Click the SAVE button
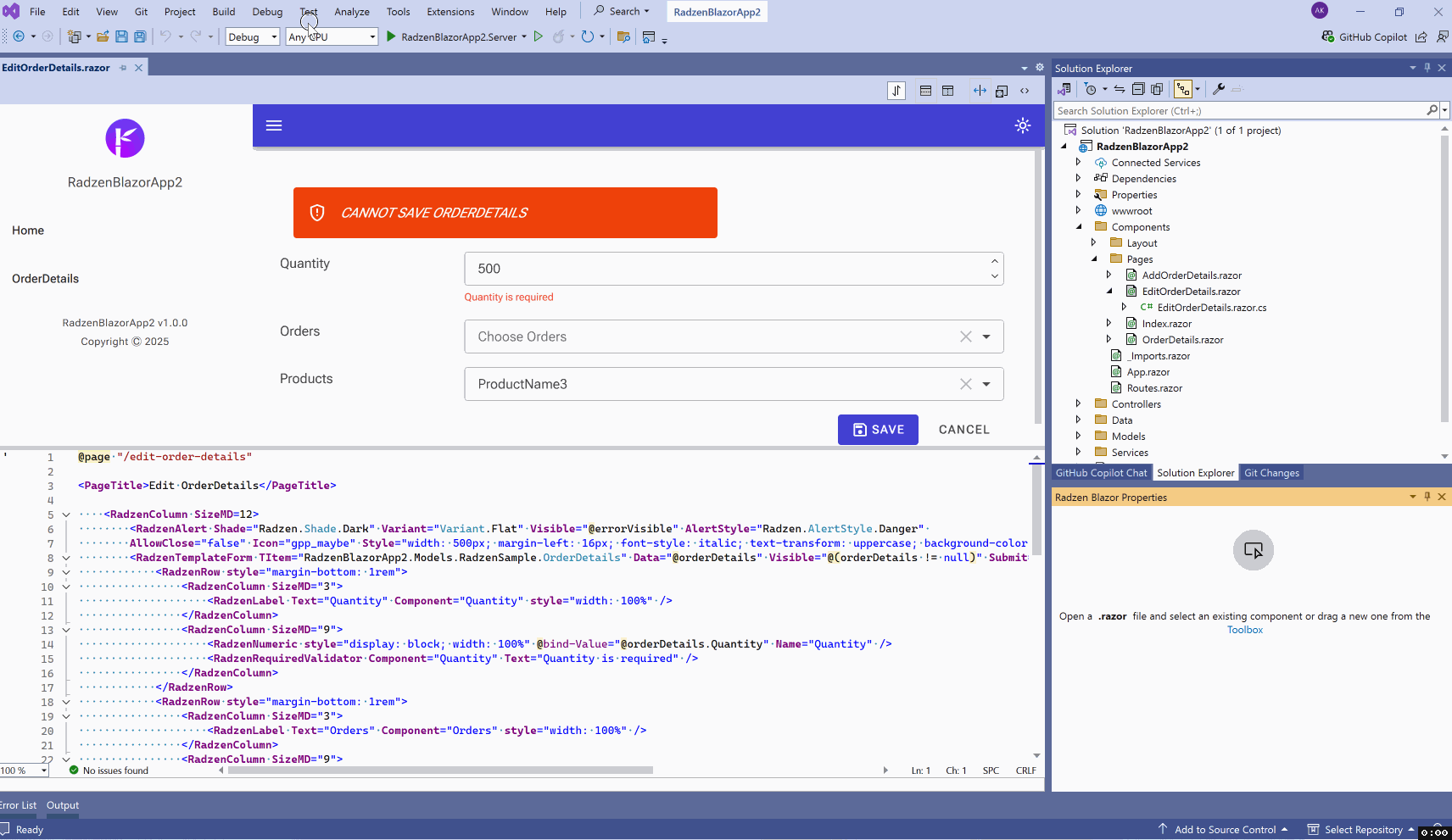 coord(878,430)
